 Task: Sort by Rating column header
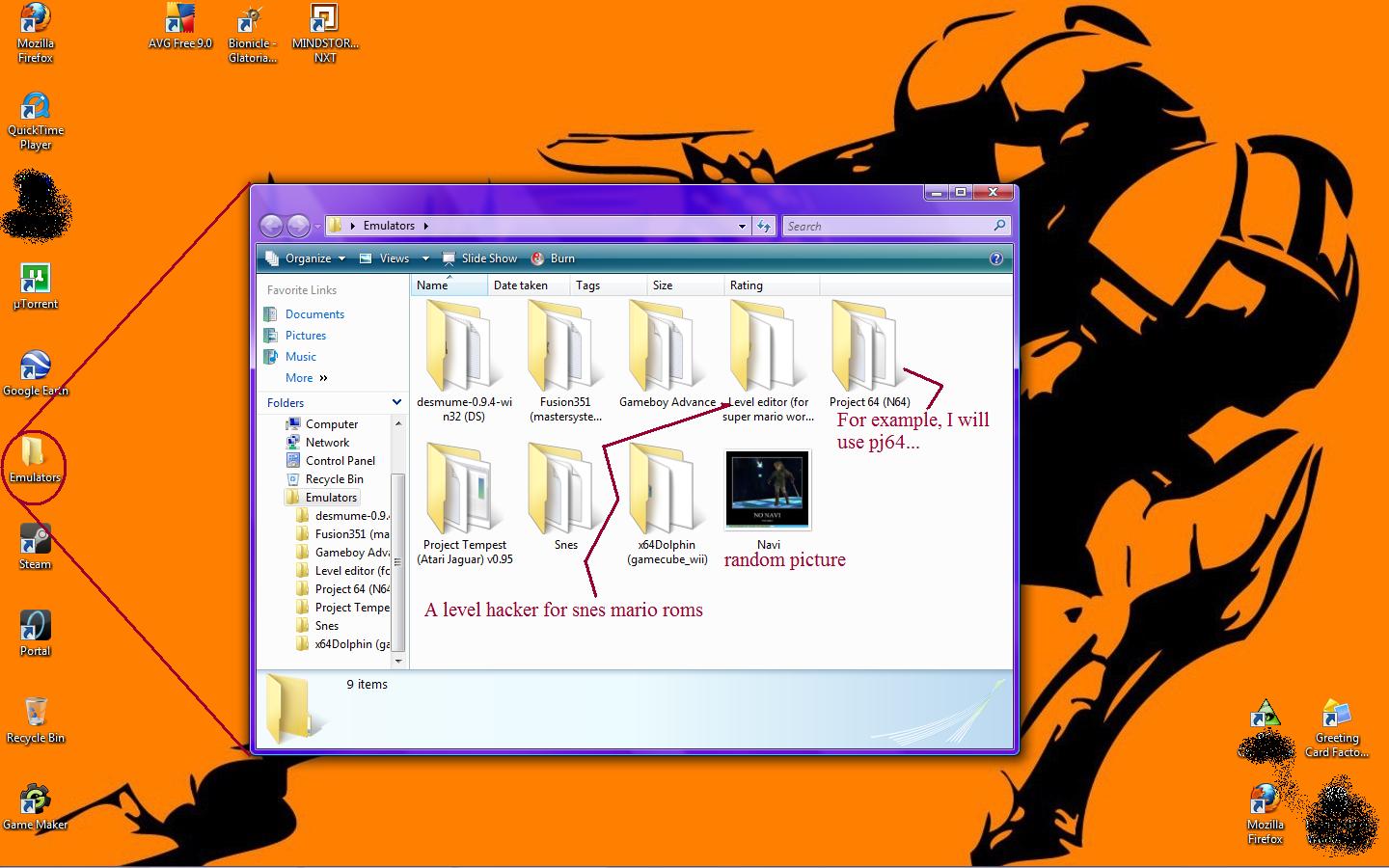[x=772, y=285]
